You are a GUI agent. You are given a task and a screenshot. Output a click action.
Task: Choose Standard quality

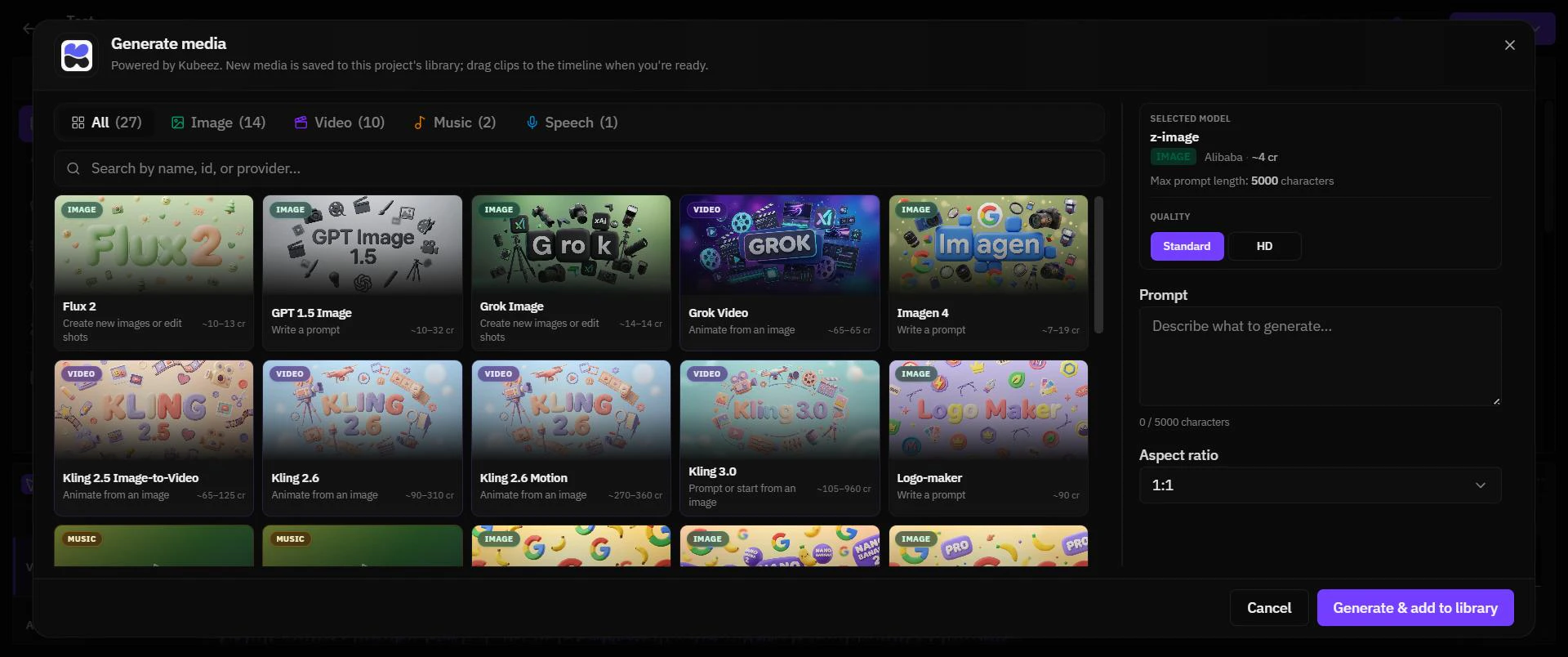(x=1187, y=246)
